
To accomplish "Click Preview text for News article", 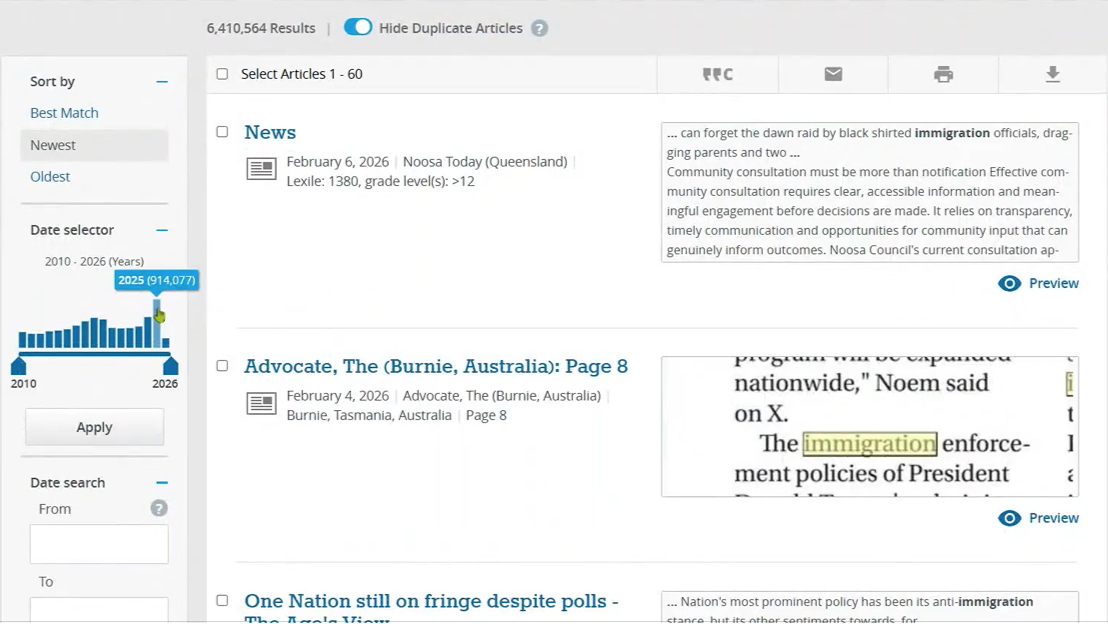I will pos(1054,283).
